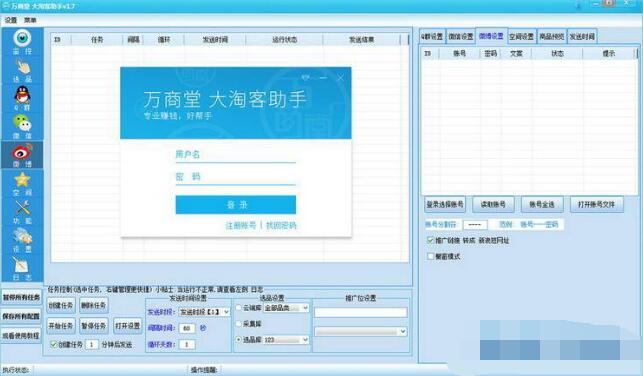
Task: Toggle the 推广链接转成新浪短网址 checkbox
Action: click(x=430, y=240)
